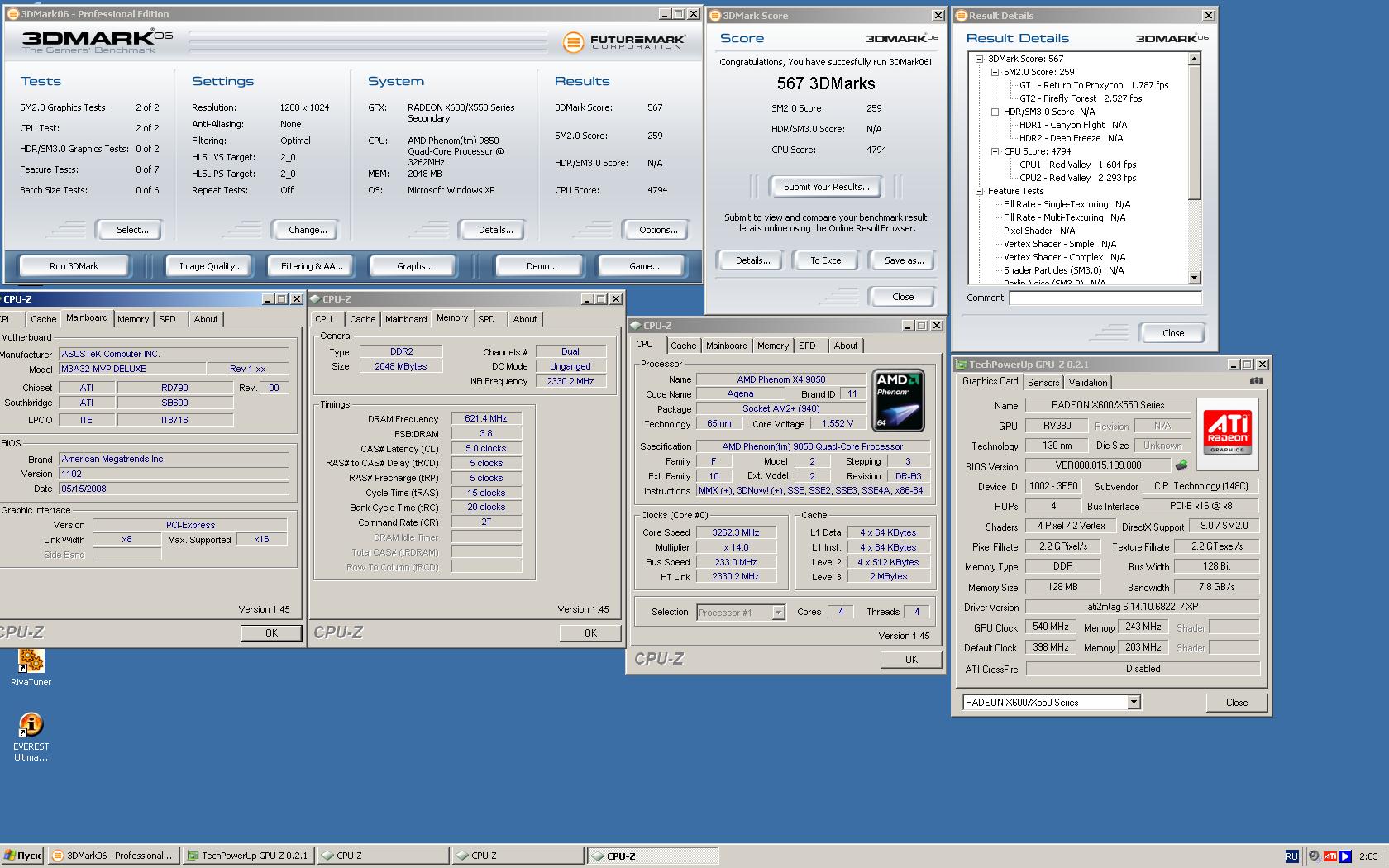Image resolution: width=1389 pixels, height=868 pixels.
Task: Click the Run 3DMark button
Action: point(74,266)
